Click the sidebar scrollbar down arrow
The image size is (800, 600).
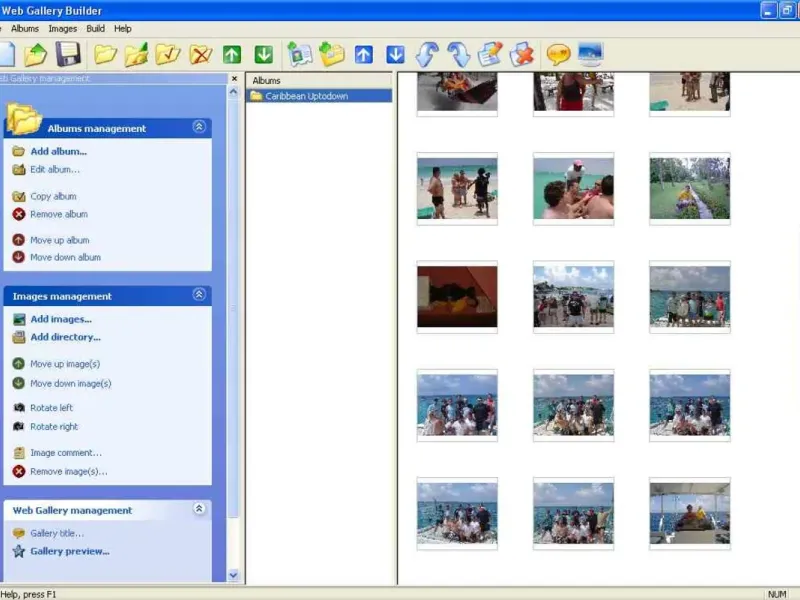234,575
